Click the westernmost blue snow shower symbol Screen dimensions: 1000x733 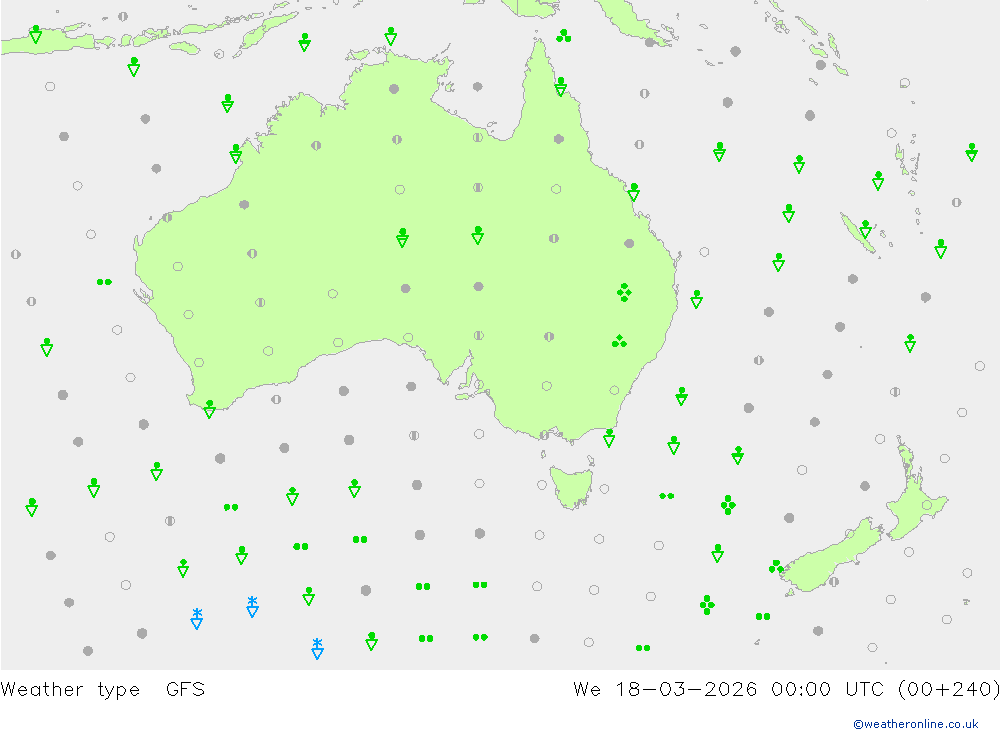pos(197,619)
